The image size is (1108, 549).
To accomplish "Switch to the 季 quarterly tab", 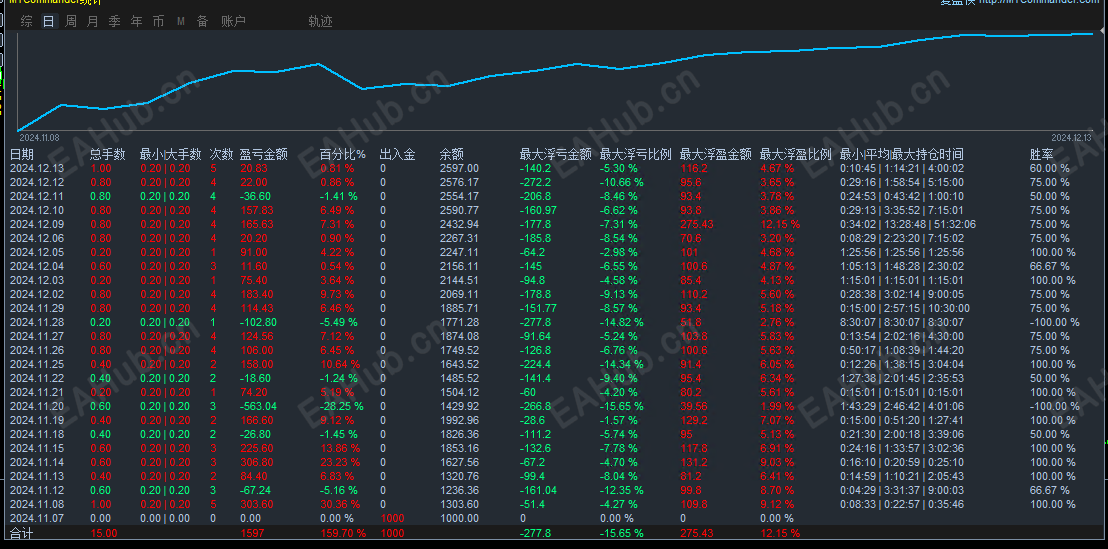I will point(114,21).
